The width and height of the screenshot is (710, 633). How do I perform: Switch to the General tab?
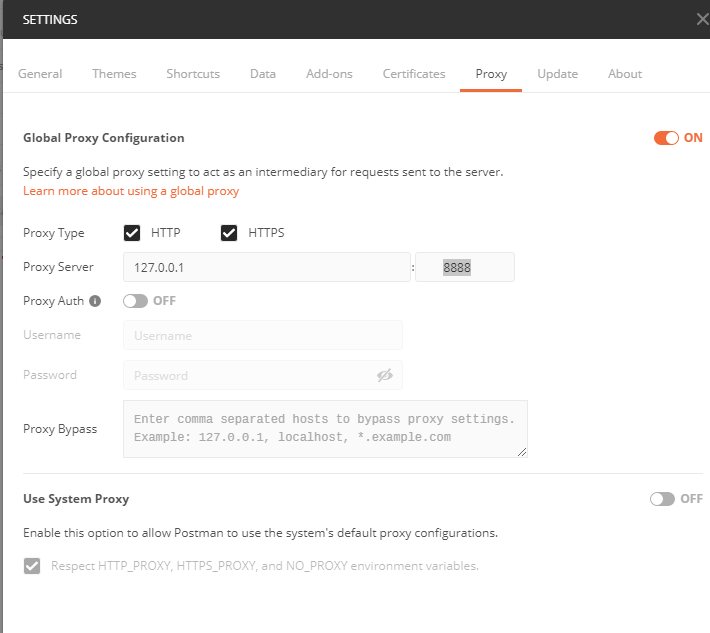(40, 74)
